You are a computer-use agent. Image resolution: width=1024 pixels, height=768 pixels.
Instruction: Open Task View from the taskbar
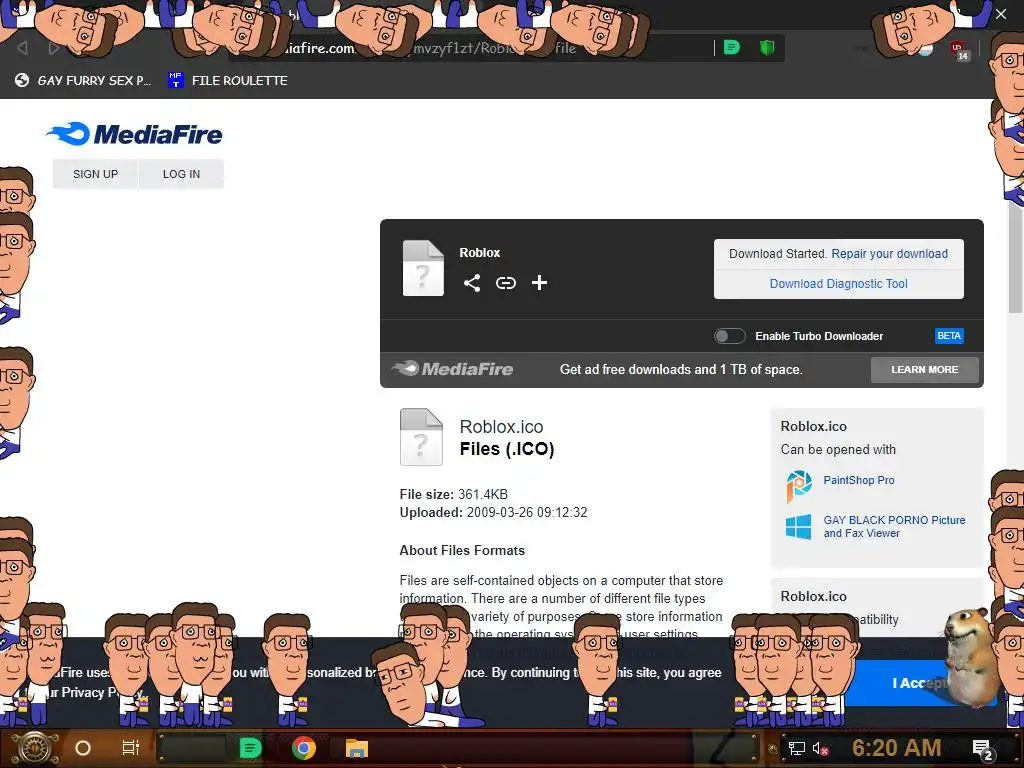click(131, 748)
